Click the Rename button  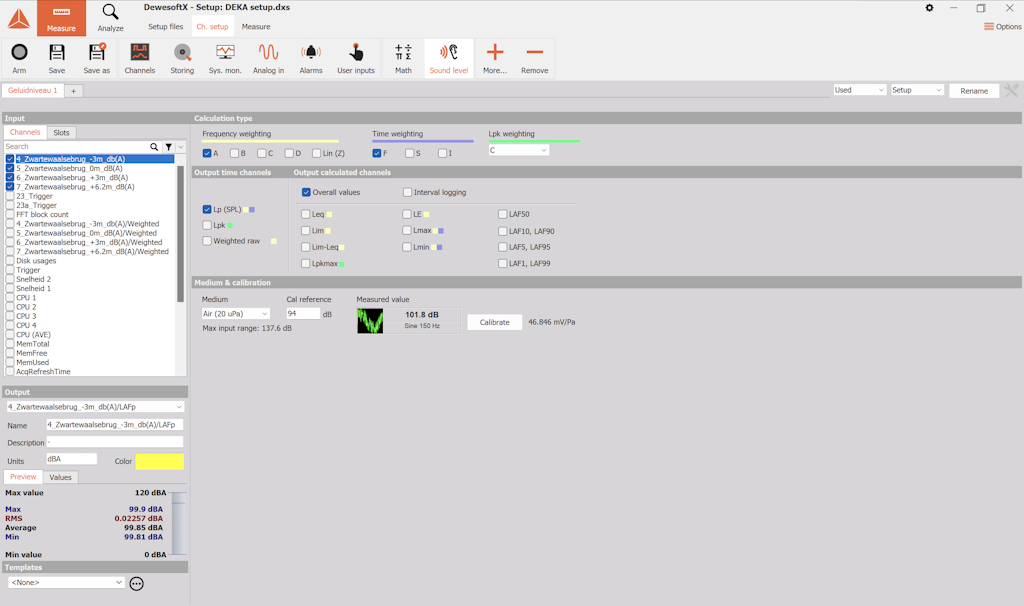tap(974, 91)
